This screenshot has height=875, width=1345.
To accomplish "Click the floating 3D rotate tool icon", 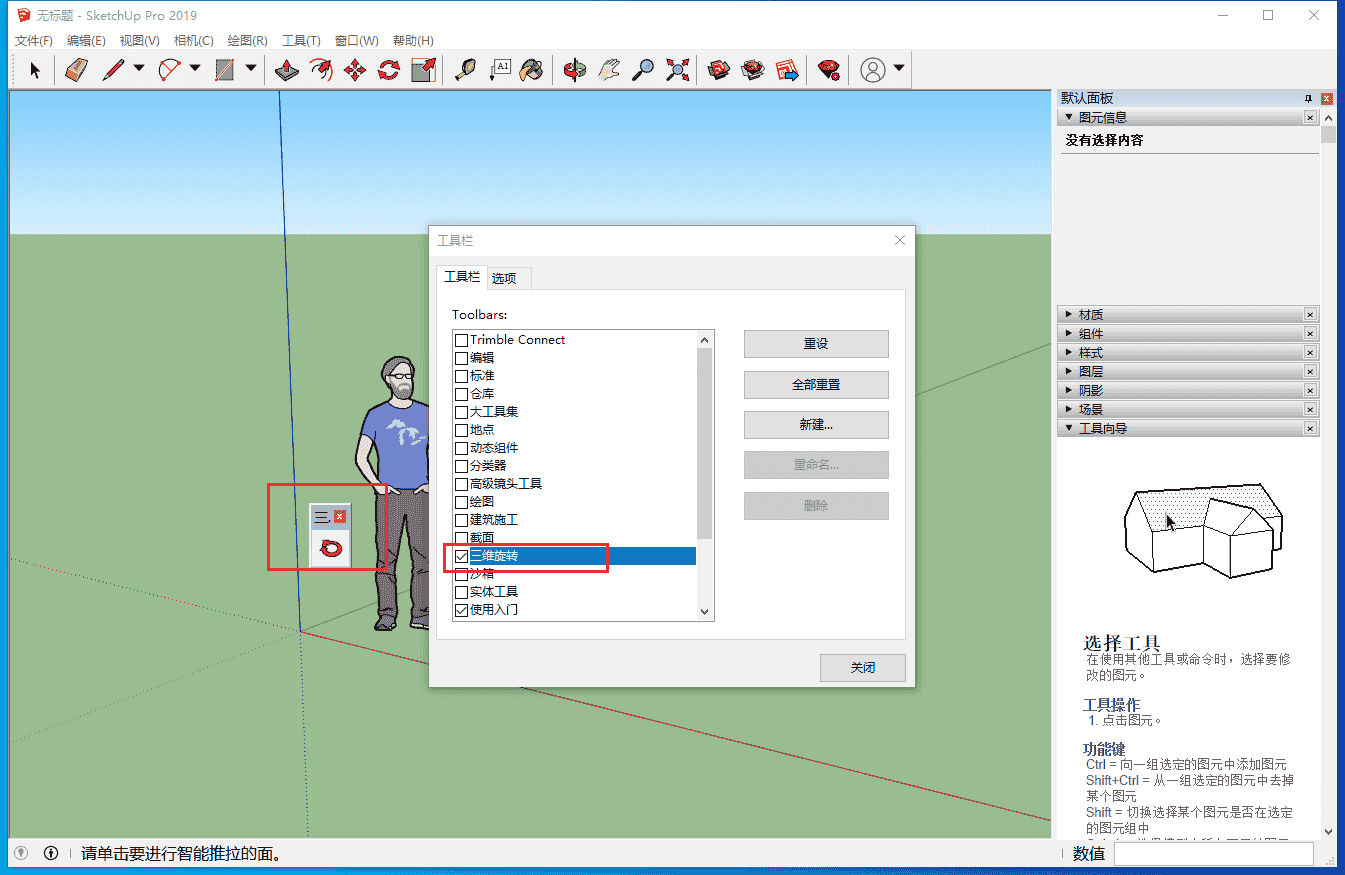I will click(x=330, y=548).
